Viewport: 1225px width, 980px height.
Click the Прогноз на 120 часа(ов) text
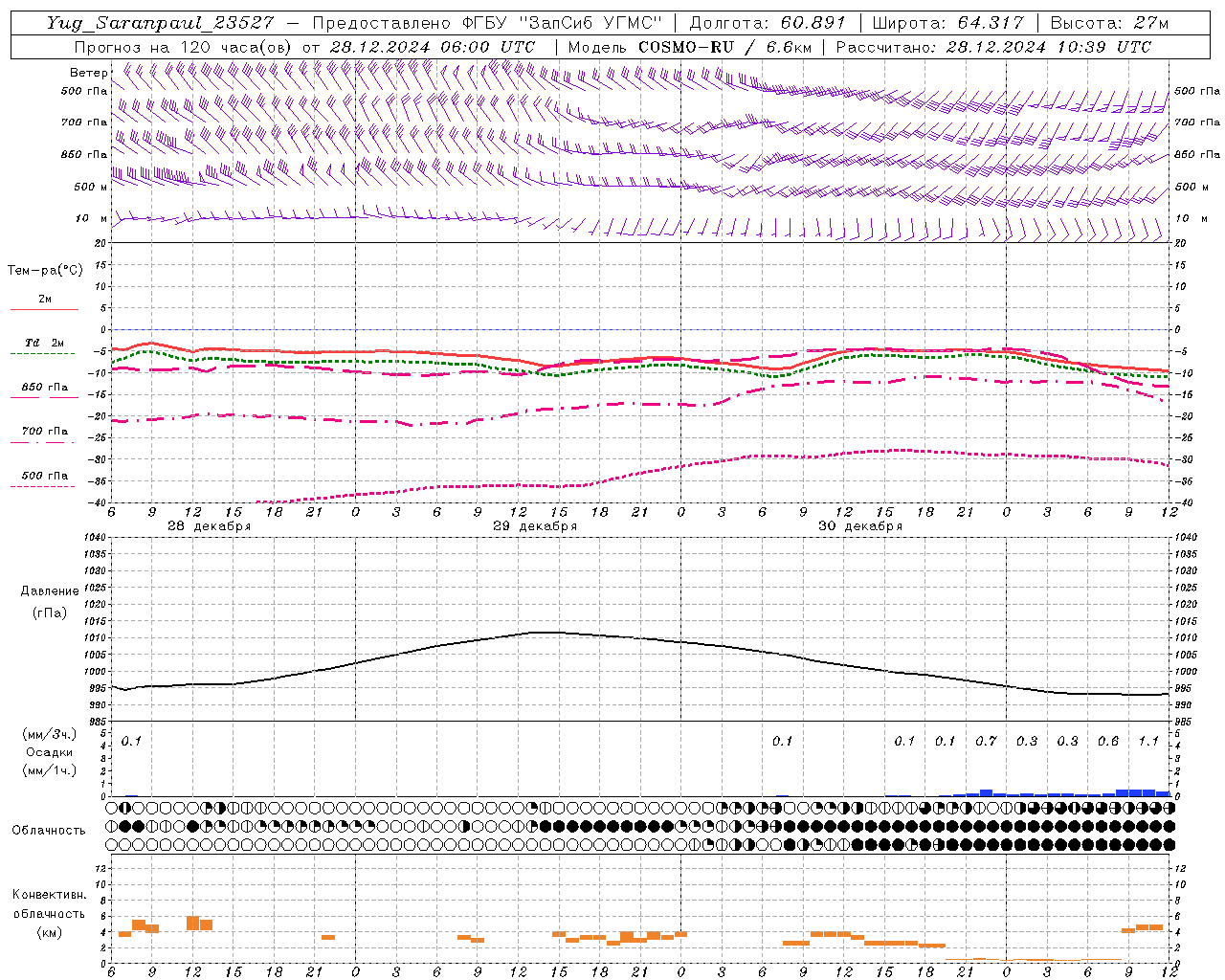click(x=183, y=47)
